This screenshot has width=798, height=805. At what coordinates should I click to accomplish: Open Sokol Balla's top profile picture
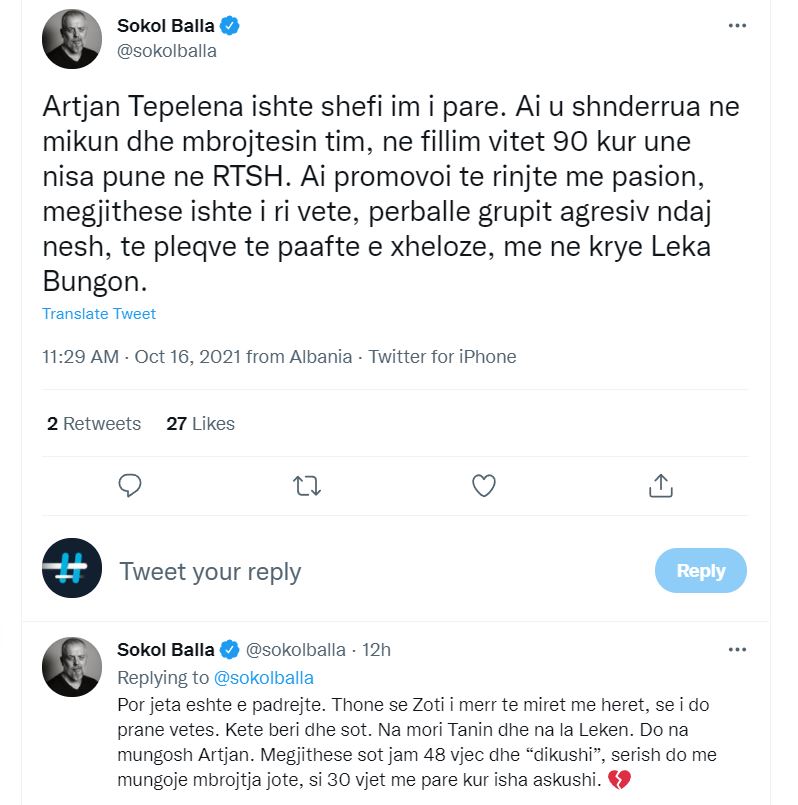(x=72, y=40)
